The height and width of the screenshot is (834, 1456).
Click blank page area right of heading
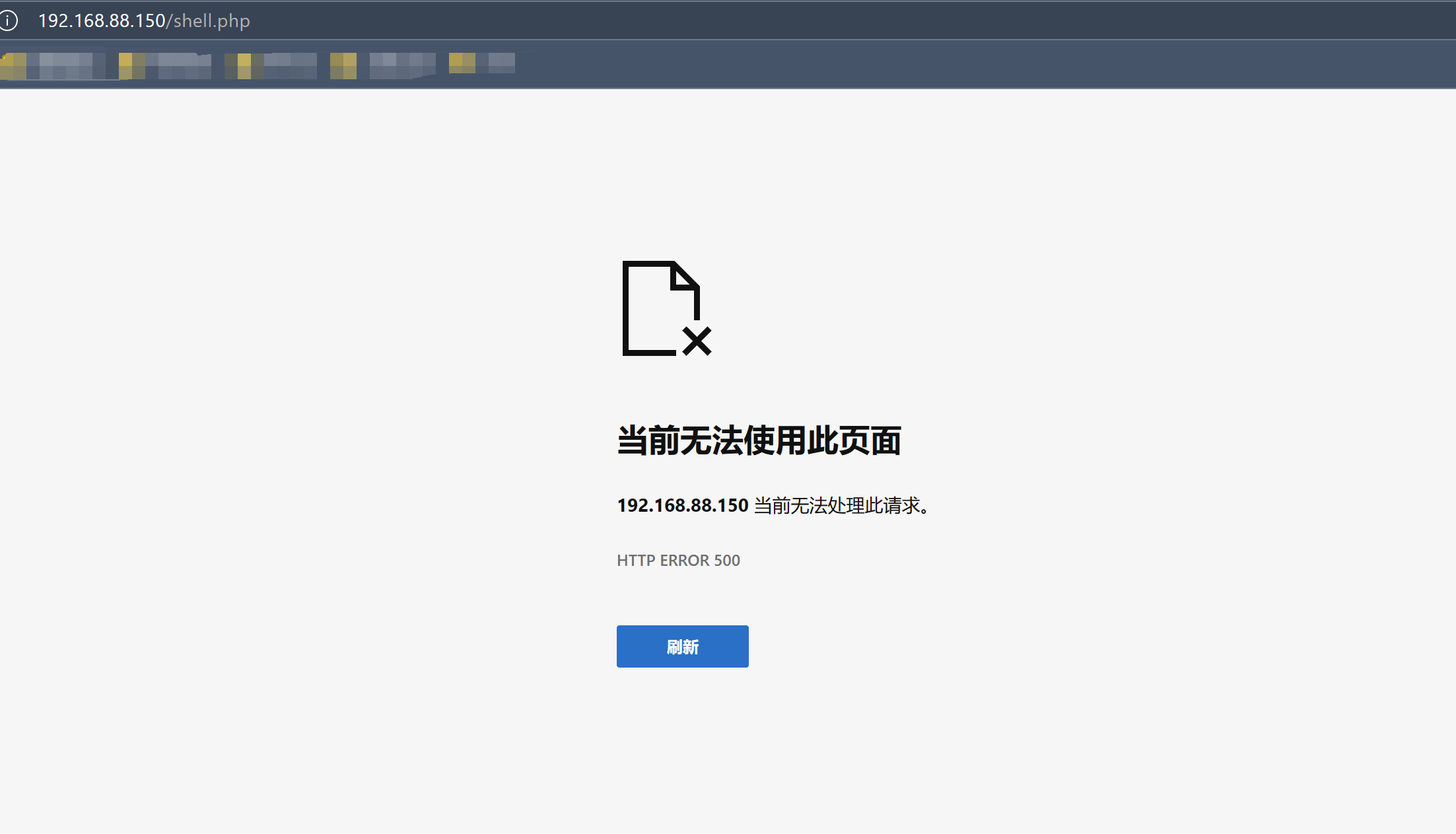pos(1156,440)
